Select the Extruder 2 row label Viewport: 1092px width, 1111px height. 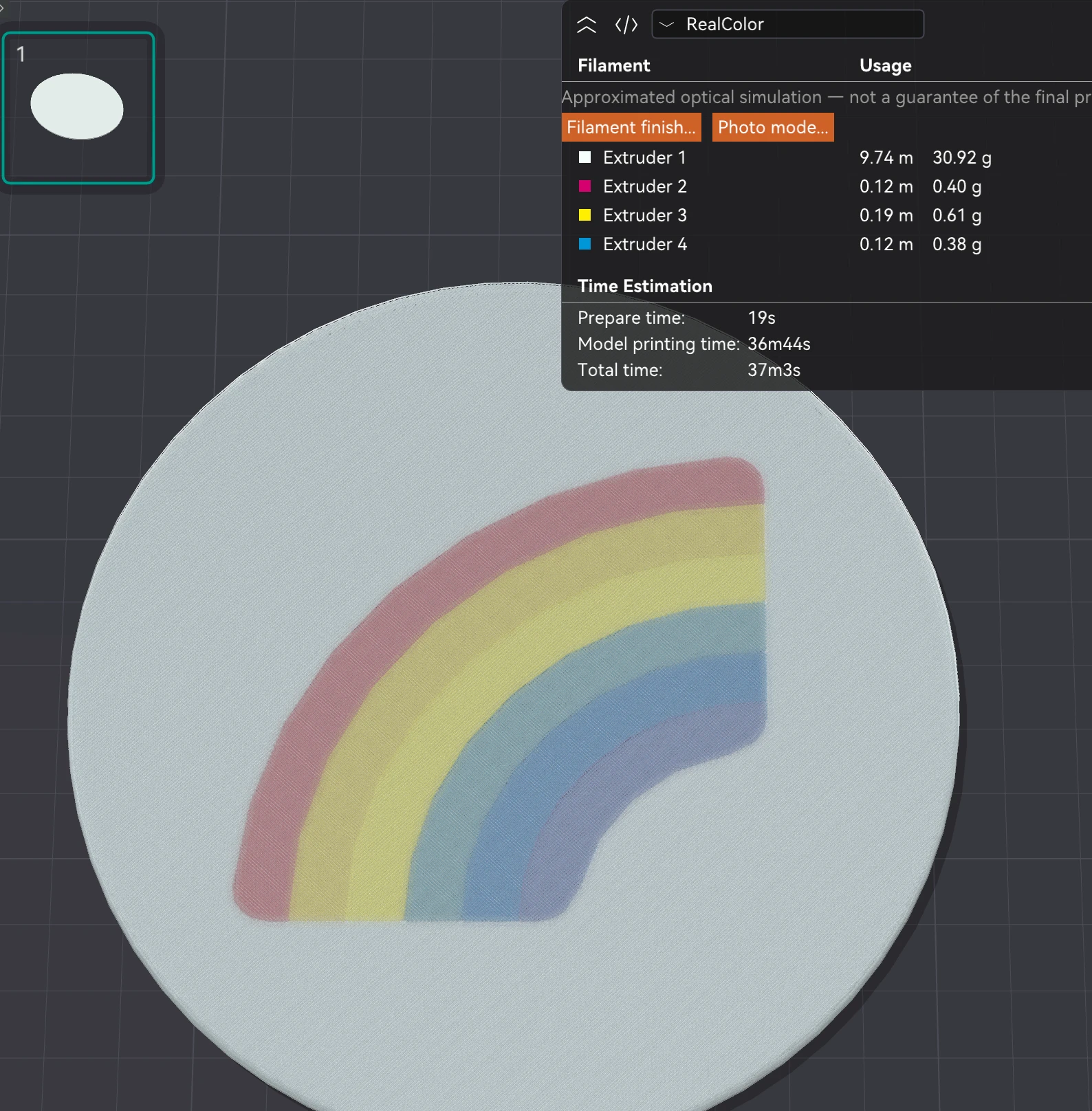coord(645,186)
